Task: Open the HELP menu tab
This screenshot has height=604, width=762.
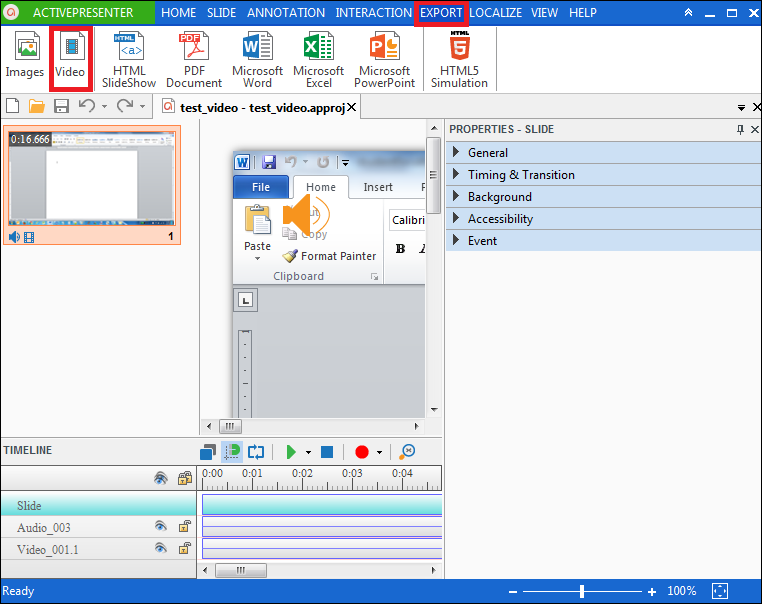Action: tap(583, 13)
